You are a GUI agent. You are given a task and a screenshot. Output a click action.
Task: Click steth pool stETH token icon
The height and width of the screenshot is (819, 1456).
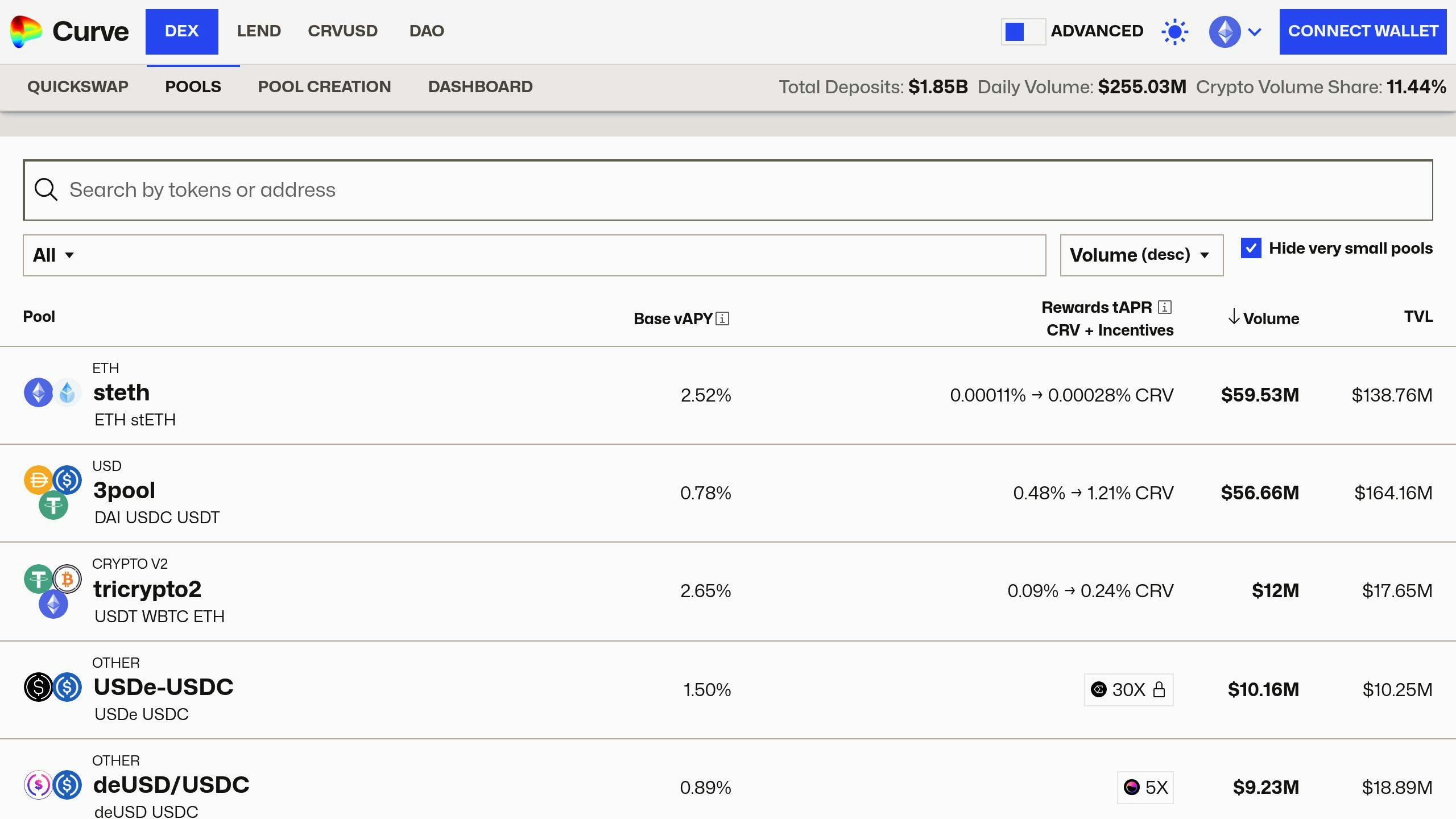click(68, 392)
